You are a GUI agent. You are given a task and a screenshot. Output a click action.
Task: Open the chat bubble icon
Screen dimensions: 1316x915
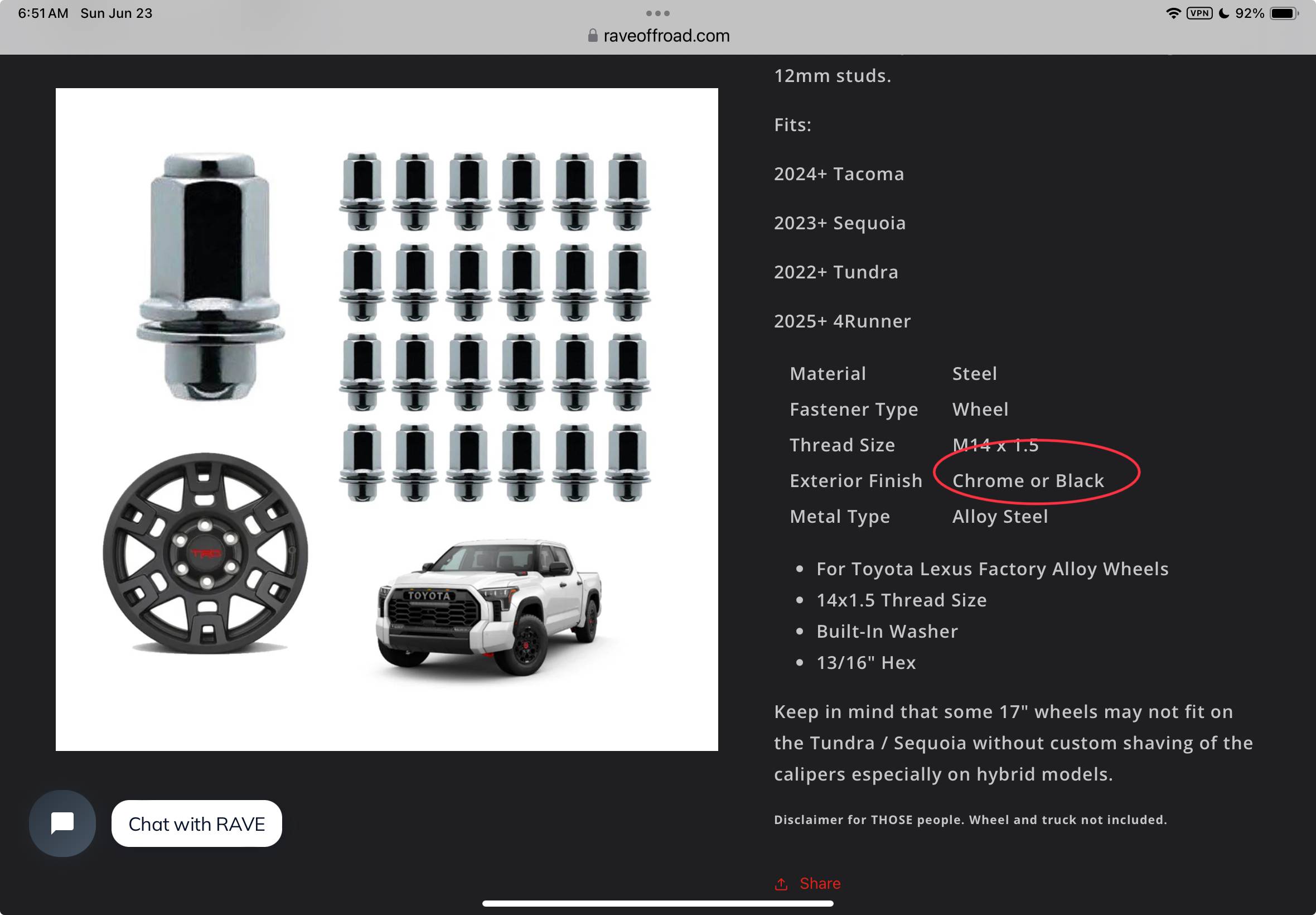(62, 824)
